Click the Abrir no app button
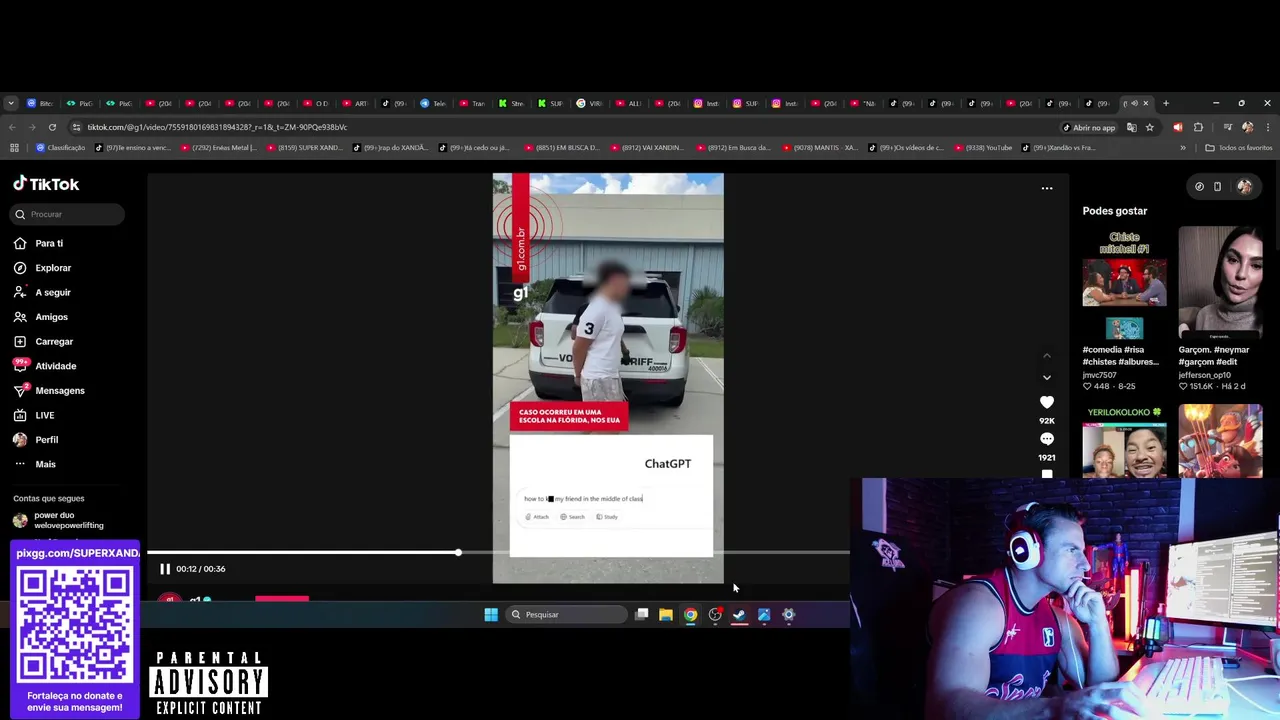 (1088, 127)
